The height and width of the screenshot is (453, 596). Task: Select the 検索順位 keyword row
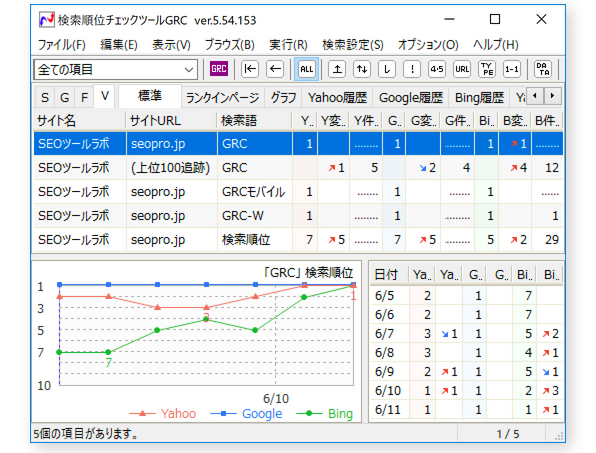298,239
